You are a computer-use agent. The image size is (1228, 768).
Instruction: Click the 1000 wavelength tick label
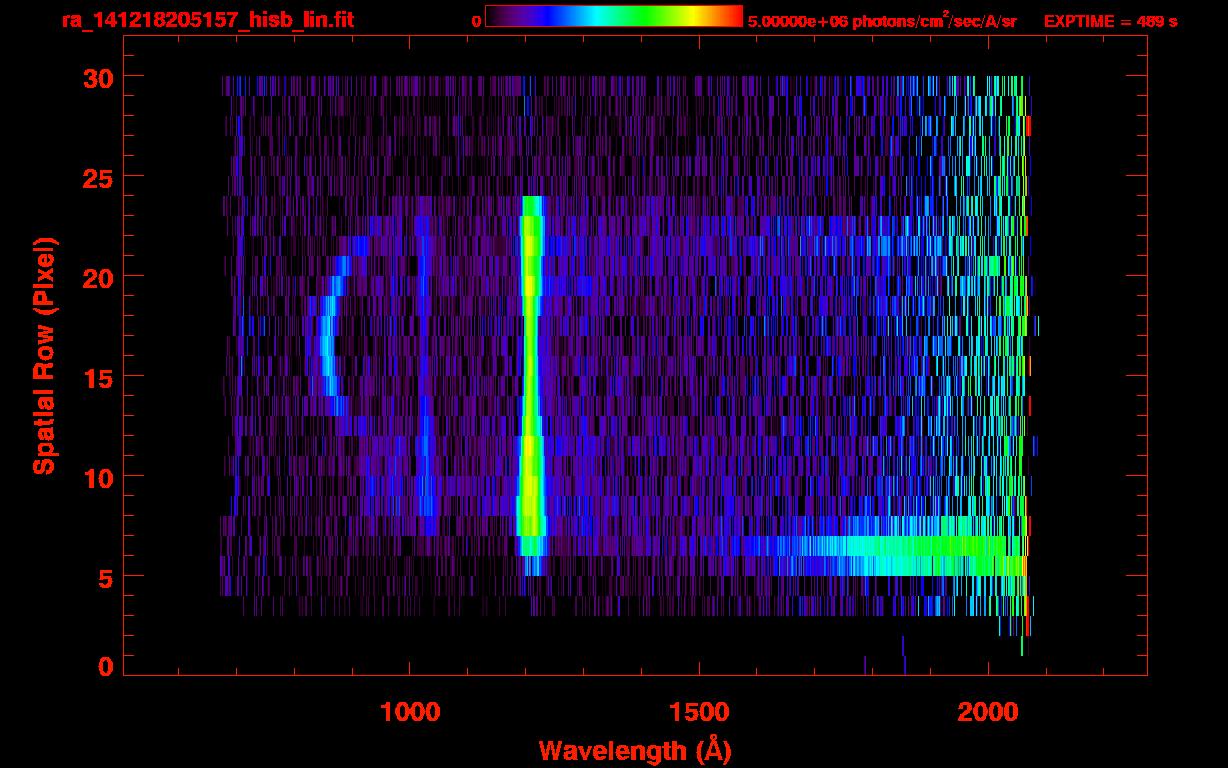click(410, 711)
